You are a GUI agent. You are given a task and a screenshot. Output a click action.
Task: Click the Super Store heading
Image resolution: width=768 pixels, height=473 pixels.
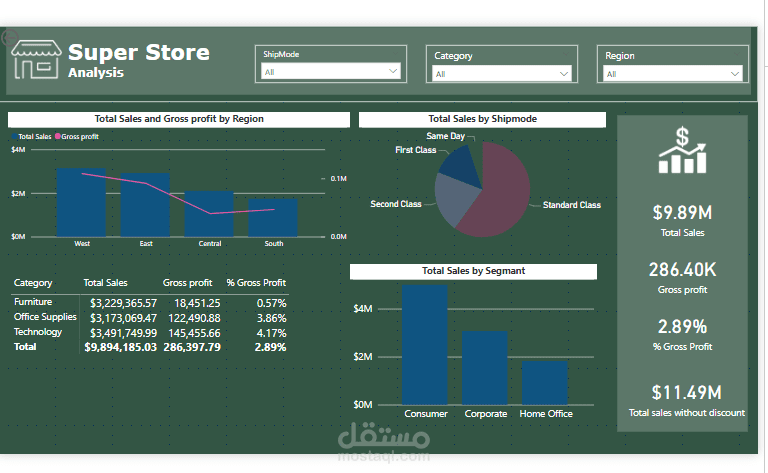click(x=139, y=52)
